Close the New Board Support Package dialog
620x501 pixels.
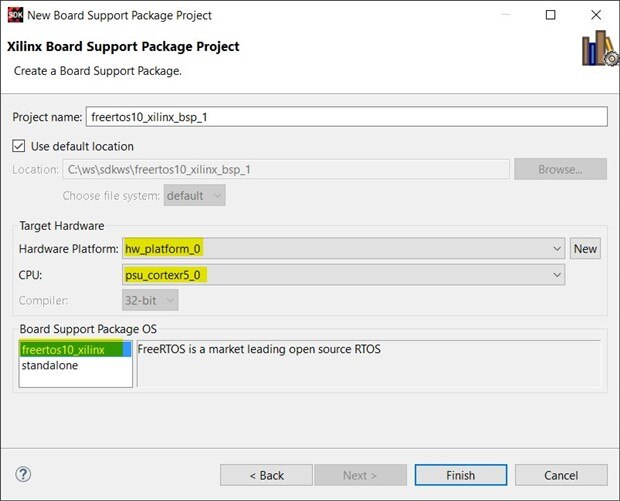[597, 15]
